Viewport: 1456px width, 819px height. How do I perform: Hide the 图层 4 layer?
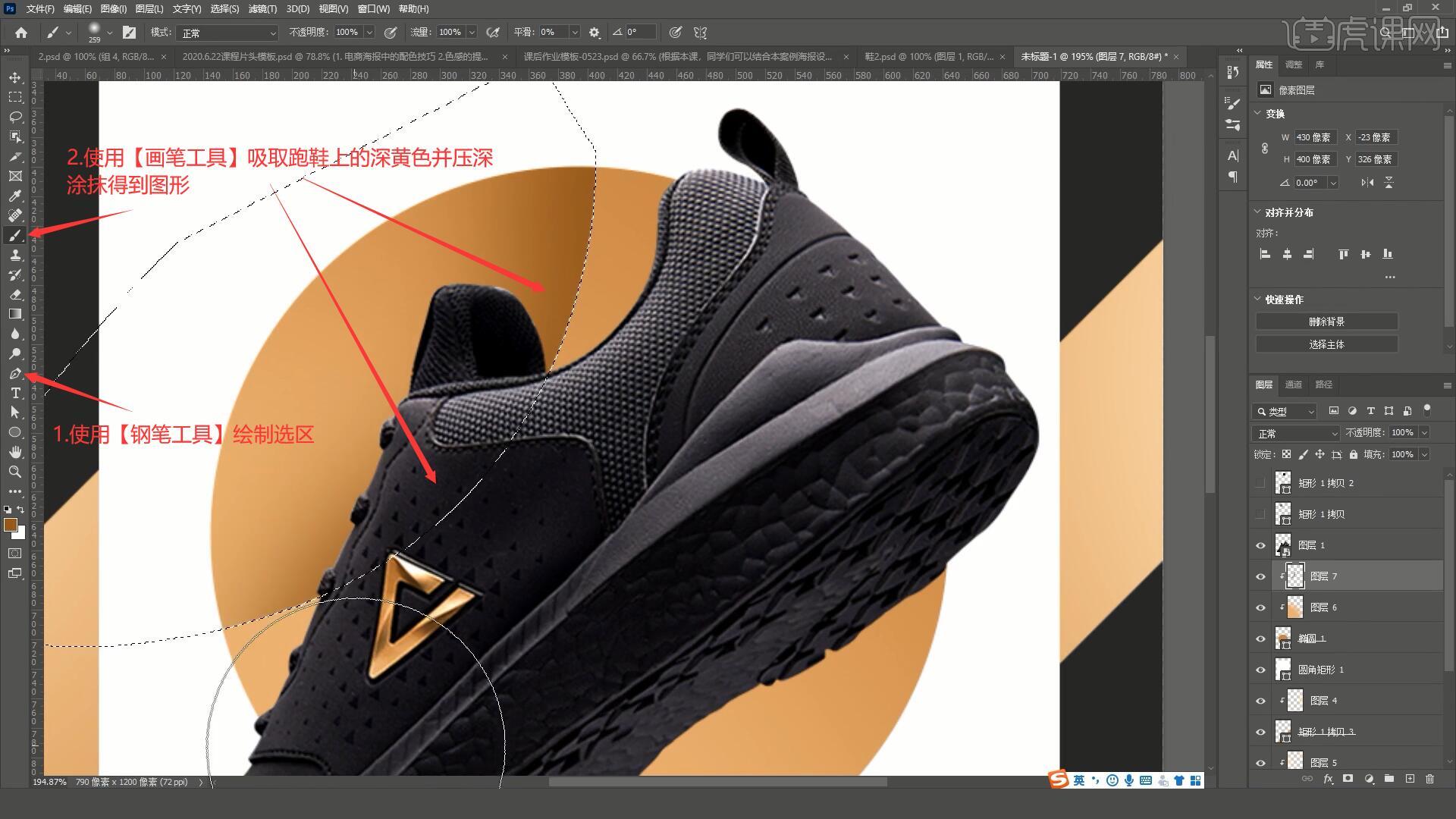[x=1260, y=701]
